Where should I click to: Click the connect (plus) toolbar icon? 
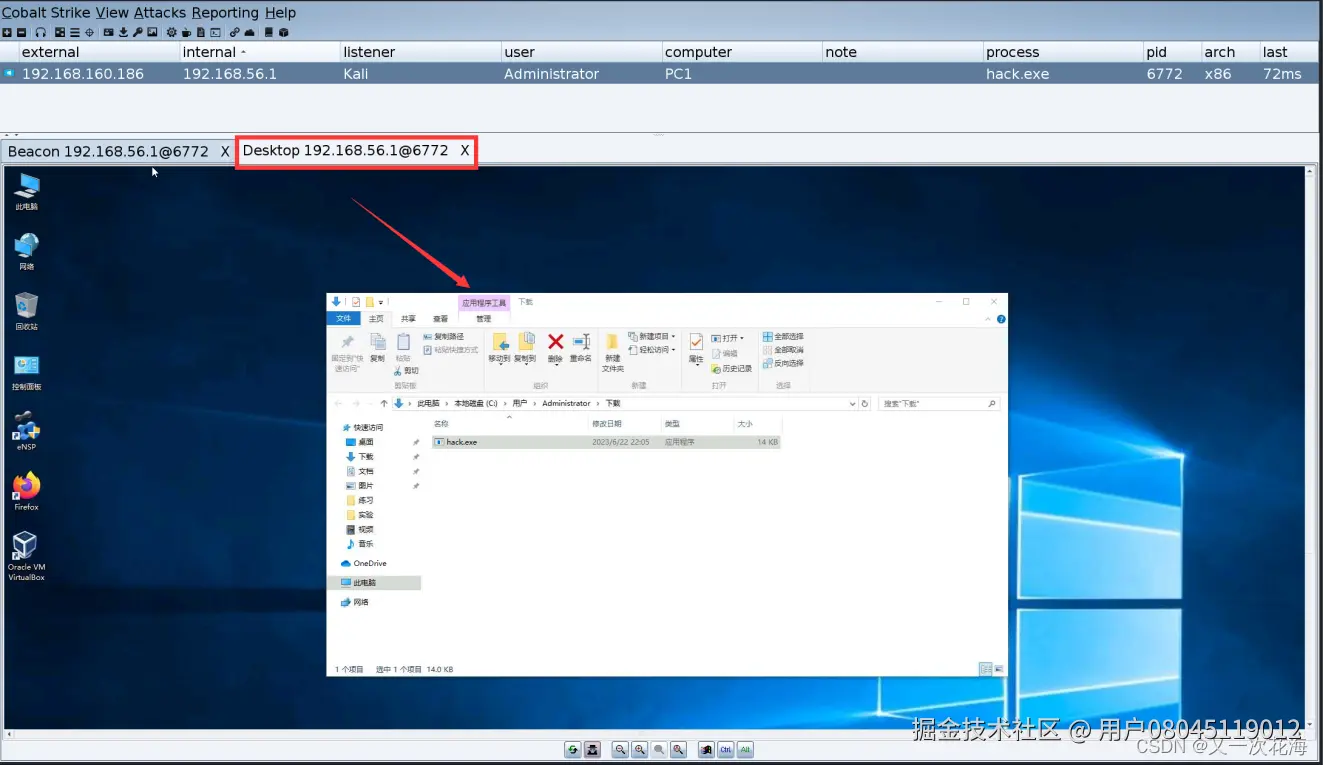(x=7, y=32)
